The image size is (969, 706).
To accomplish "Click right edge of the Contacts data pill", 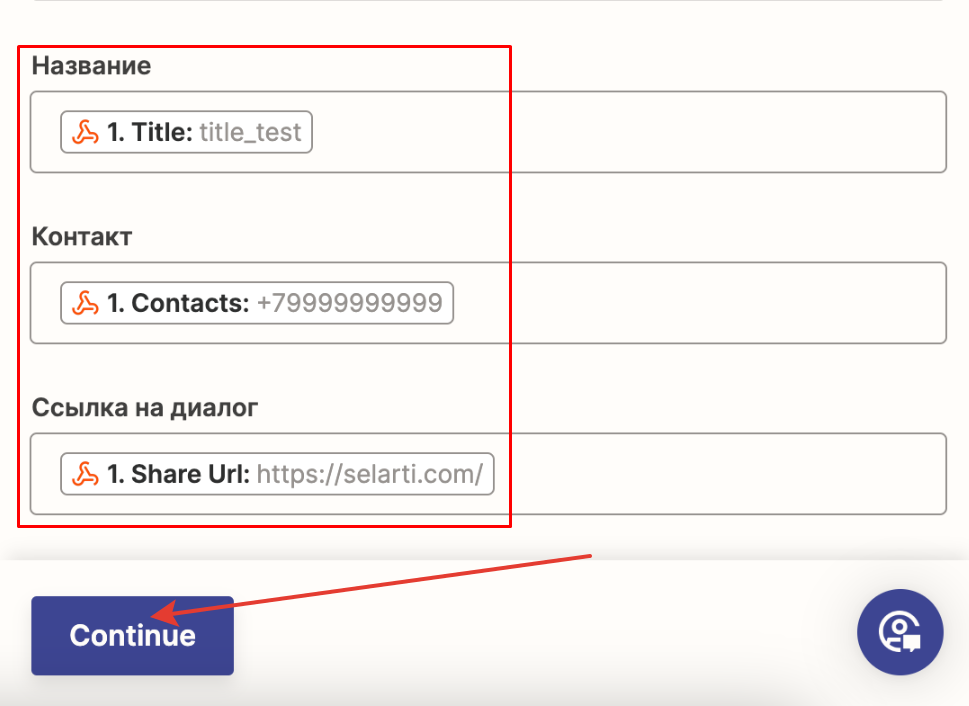I will (x=449, y=303).
